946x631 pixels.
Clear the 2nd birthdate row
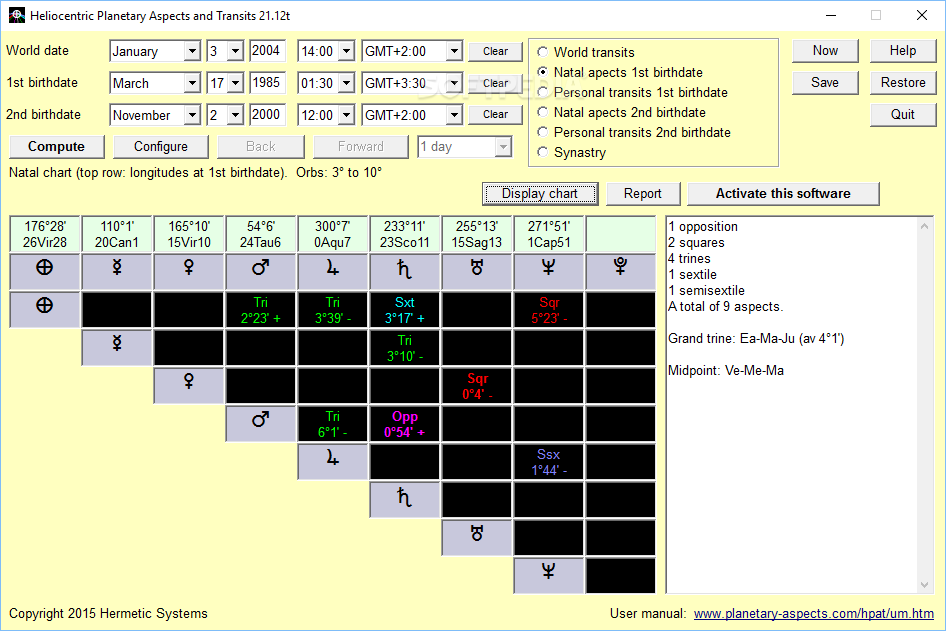pyautogui.click(x=495, y=115)
